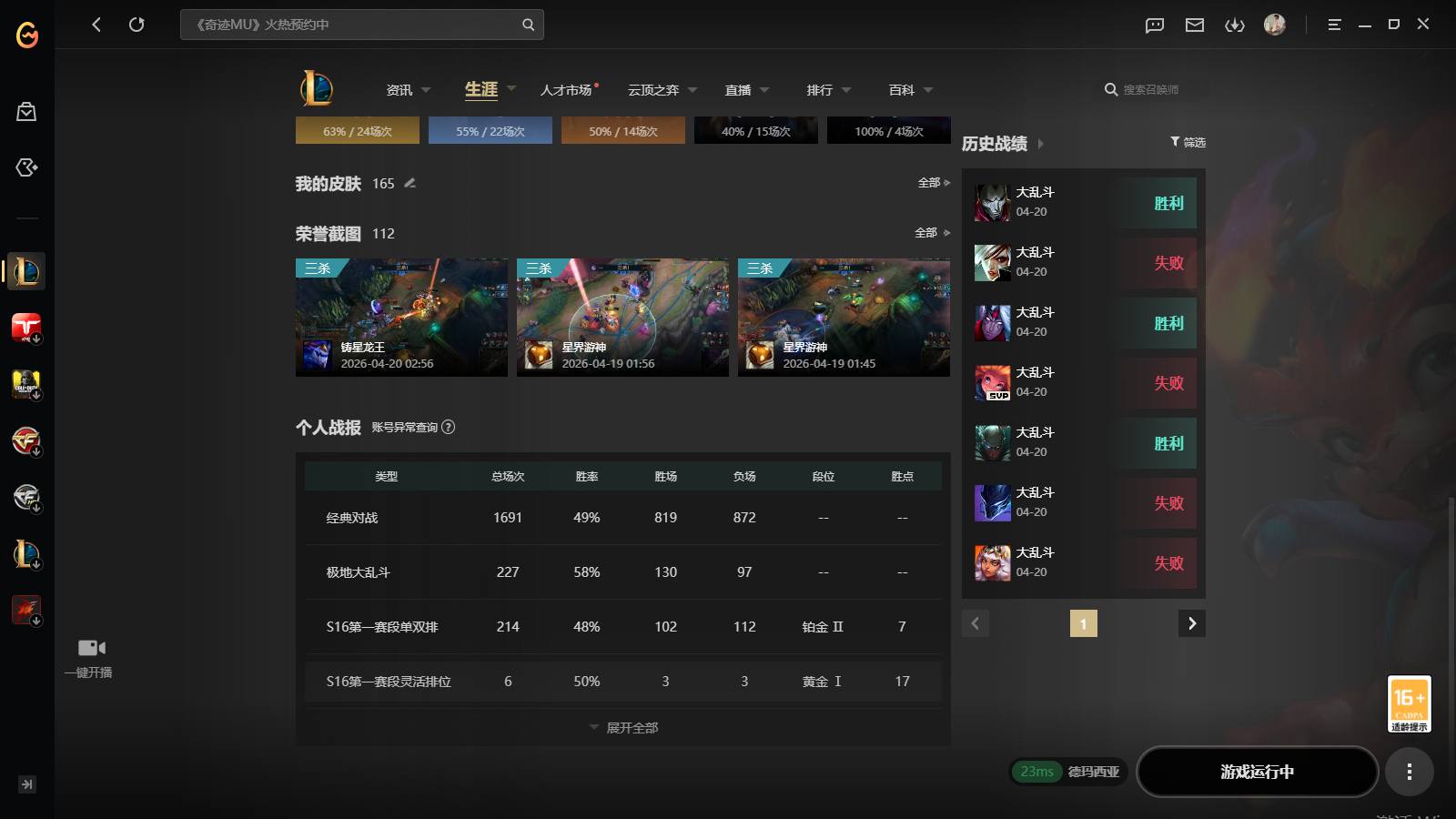1456x819 pixels.
Task: Select page 1 of match history
Action: click(1083, 623)
